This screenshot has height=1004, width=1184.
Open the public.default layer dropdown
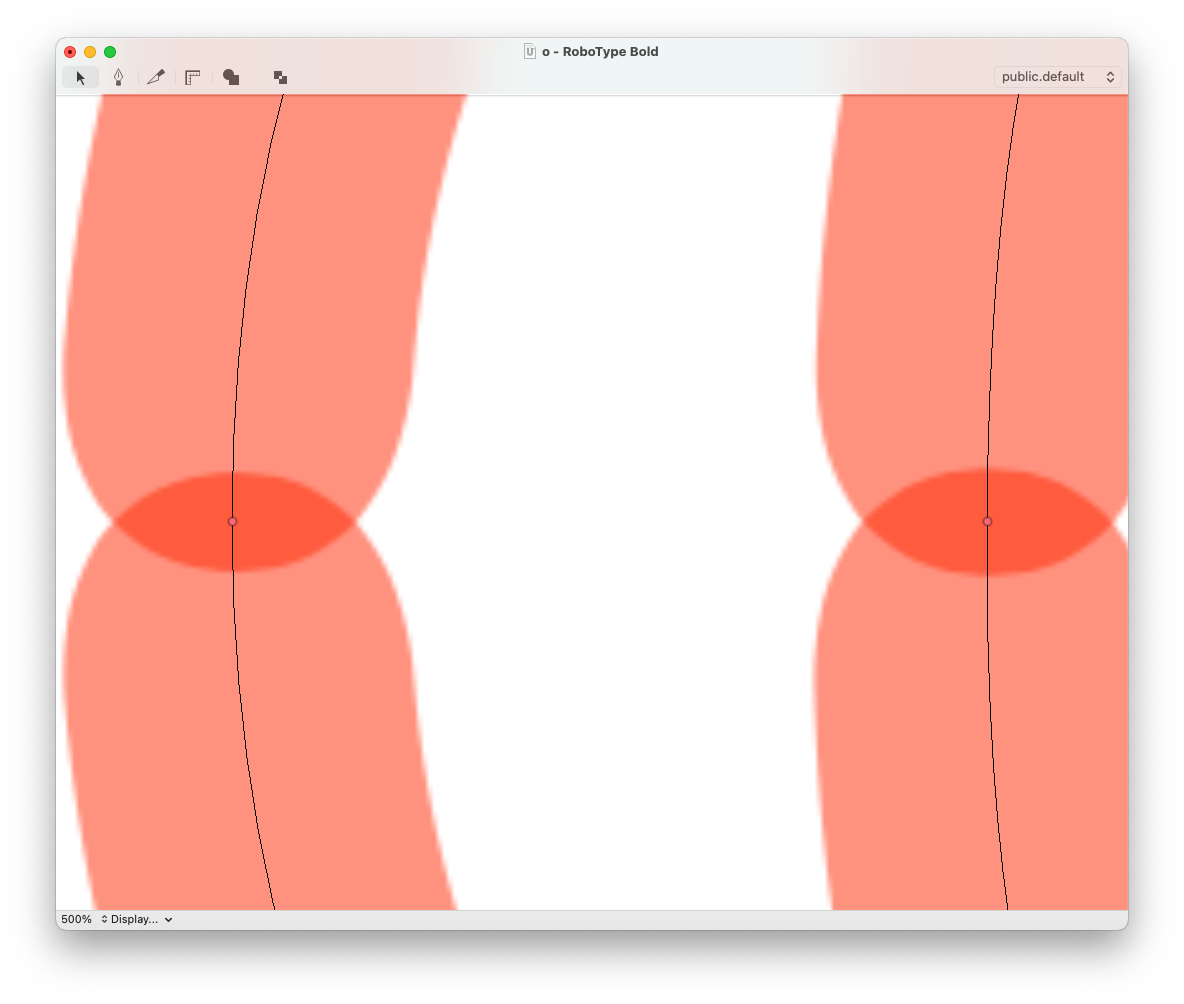point(1057,76)
